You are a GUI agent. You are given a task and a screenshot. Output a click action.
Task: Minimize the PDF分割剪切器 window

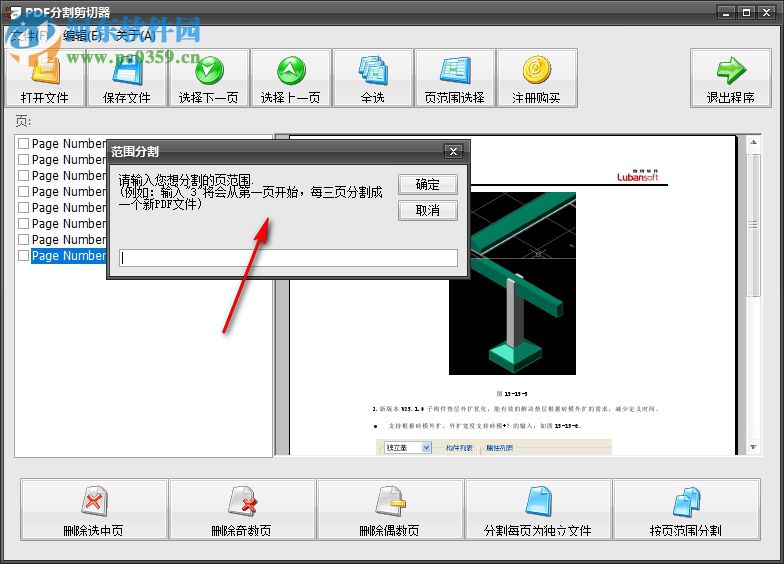726,12
